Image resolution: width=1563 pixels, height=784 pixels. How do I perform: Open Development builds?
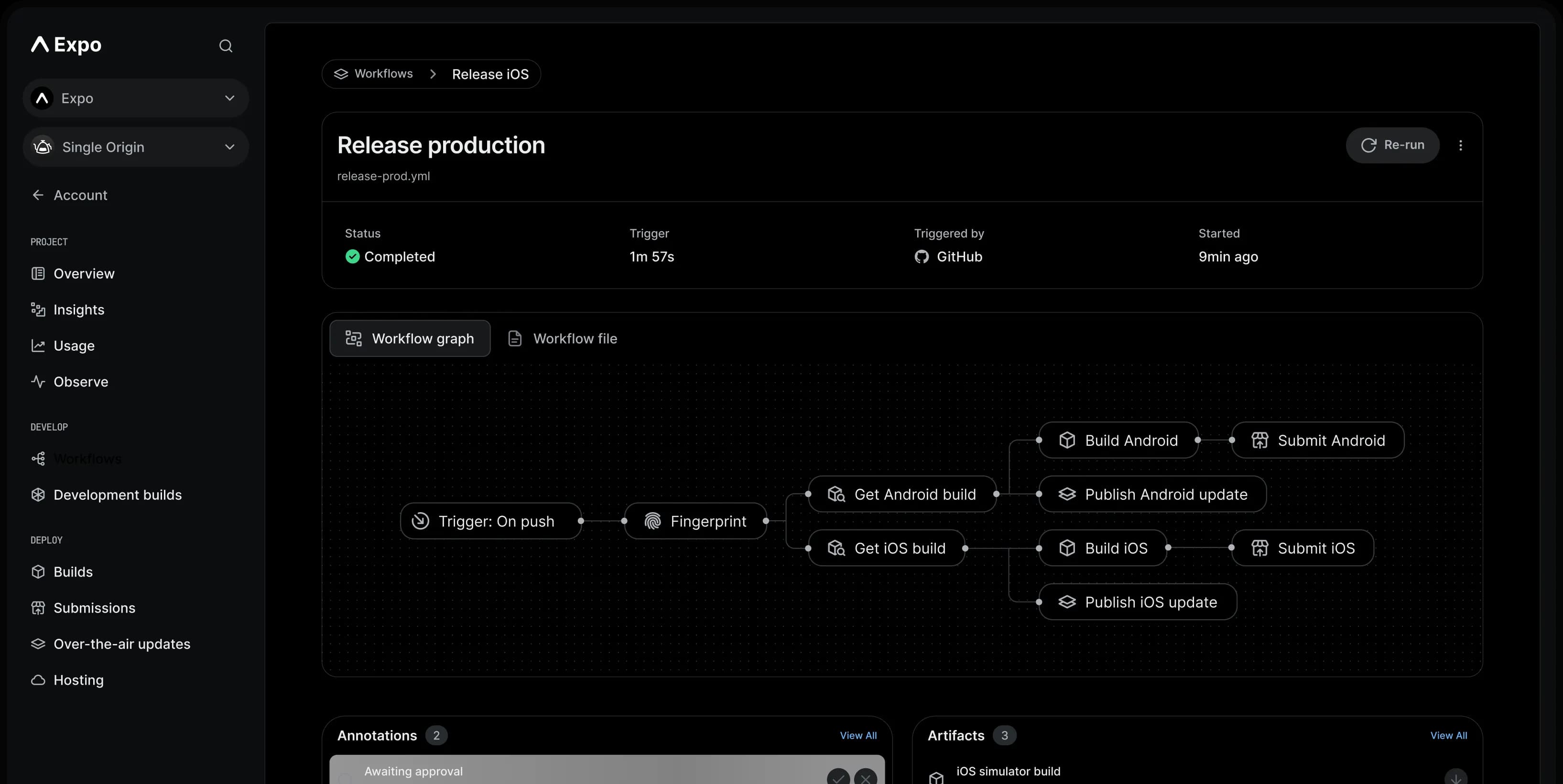point(106,495)
